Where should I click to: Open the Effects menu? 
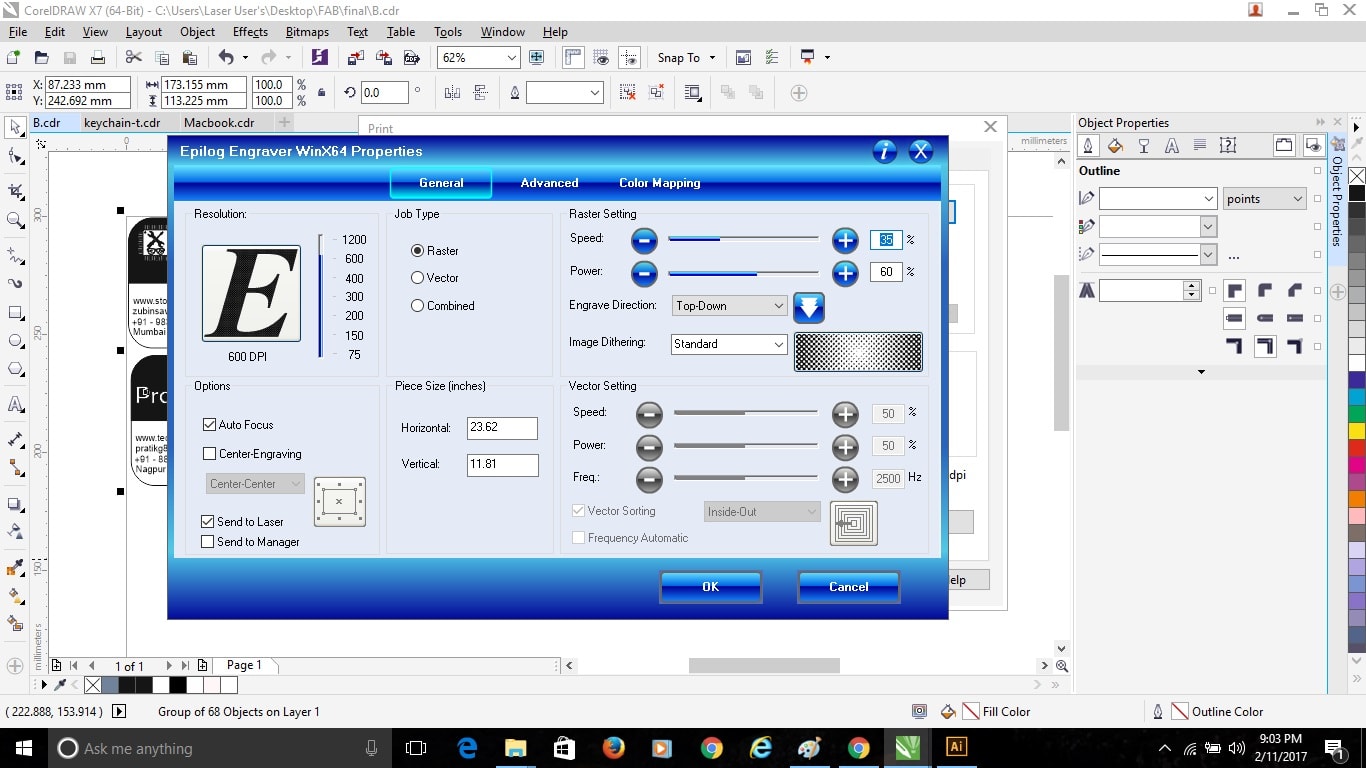click(x=250, y=32)
